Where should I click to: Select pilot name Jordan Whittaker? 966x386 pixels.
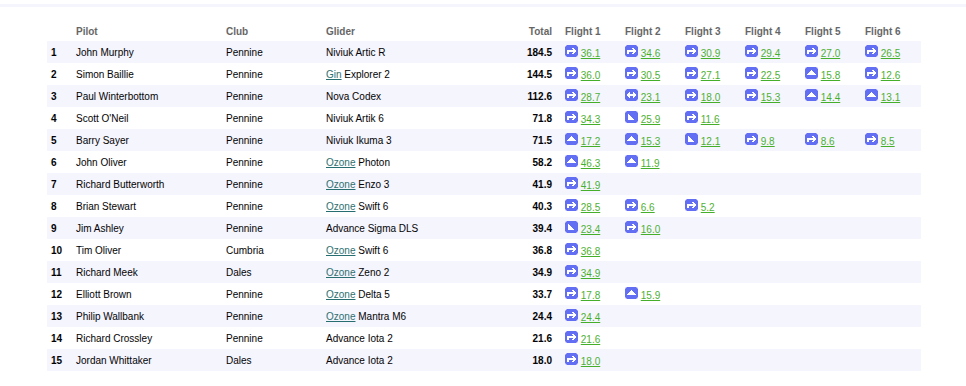(113, 361)
